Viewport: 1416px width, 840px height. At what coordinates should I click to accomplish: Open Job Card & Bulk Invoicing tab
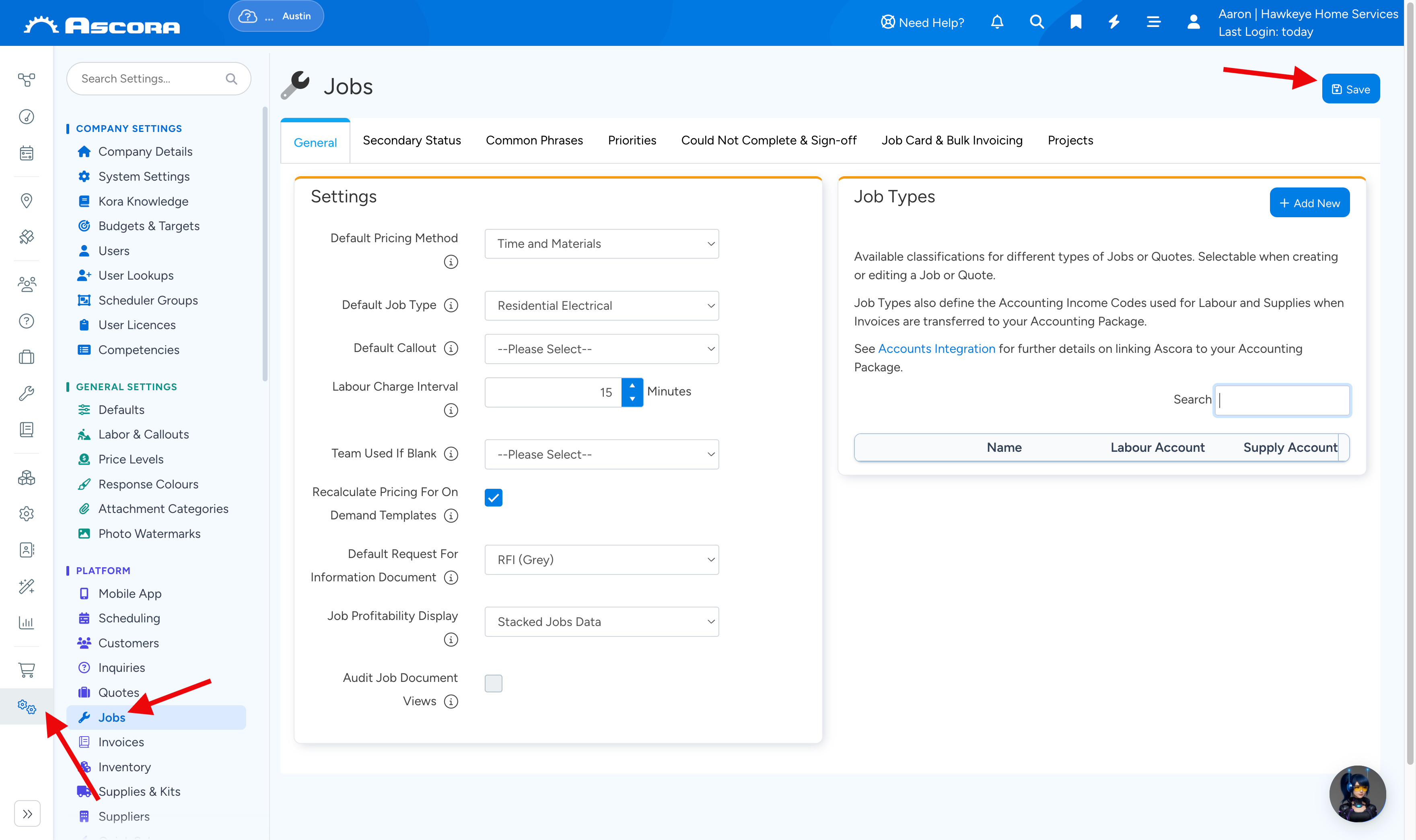click(952, 140)
